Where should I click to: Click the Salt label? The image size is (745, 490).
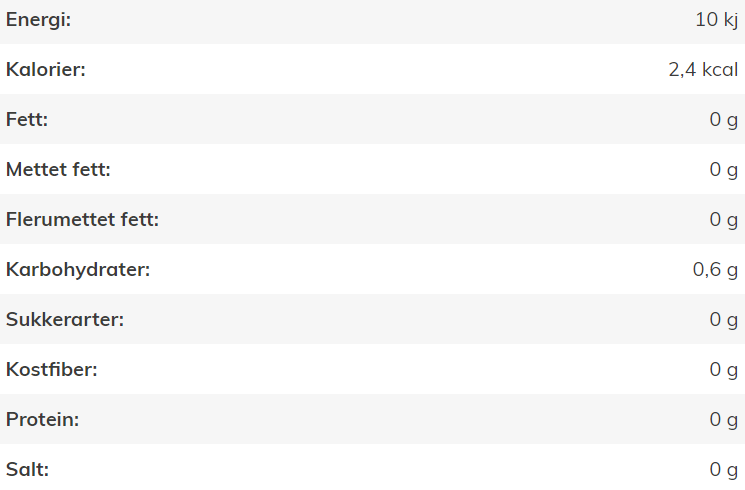pyautogui.click(x=27, y=470)
